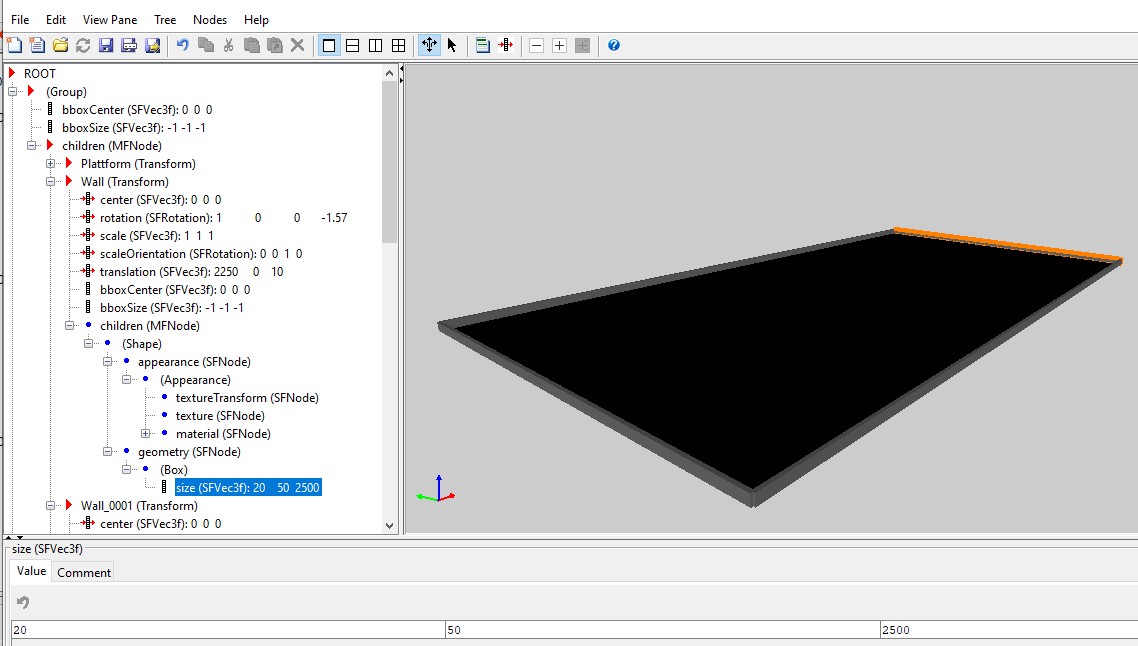Expand the Plattform (Transform) node
Screen dimensions: 1138x646
pyautogui.click(x=51, y=164)
